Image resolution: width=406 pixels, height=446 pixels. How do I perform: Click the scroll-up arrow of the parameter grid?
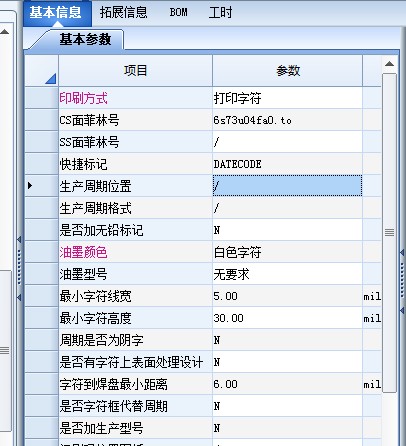389,64
